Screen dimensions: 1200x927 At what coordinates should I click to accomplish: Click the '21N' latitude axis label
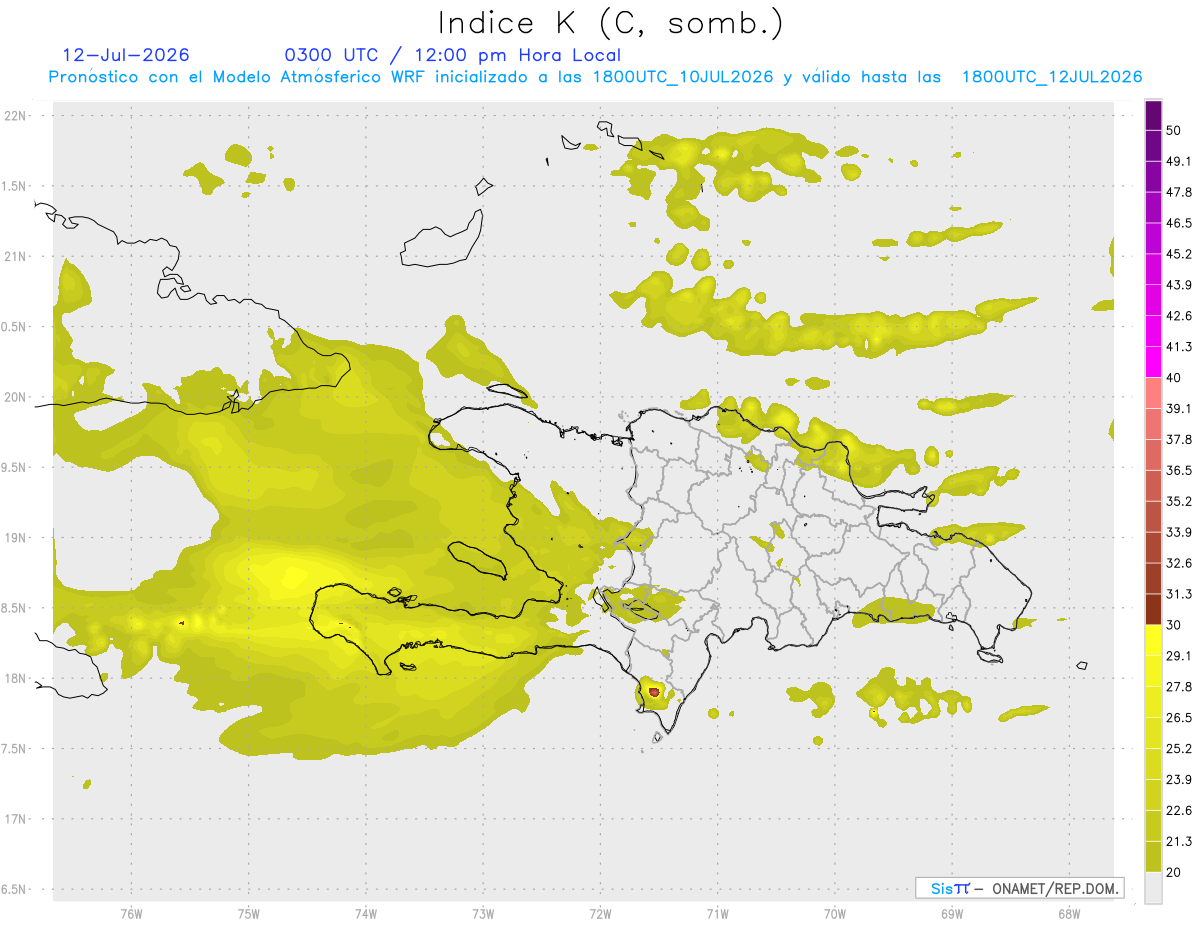coord(16,257)
